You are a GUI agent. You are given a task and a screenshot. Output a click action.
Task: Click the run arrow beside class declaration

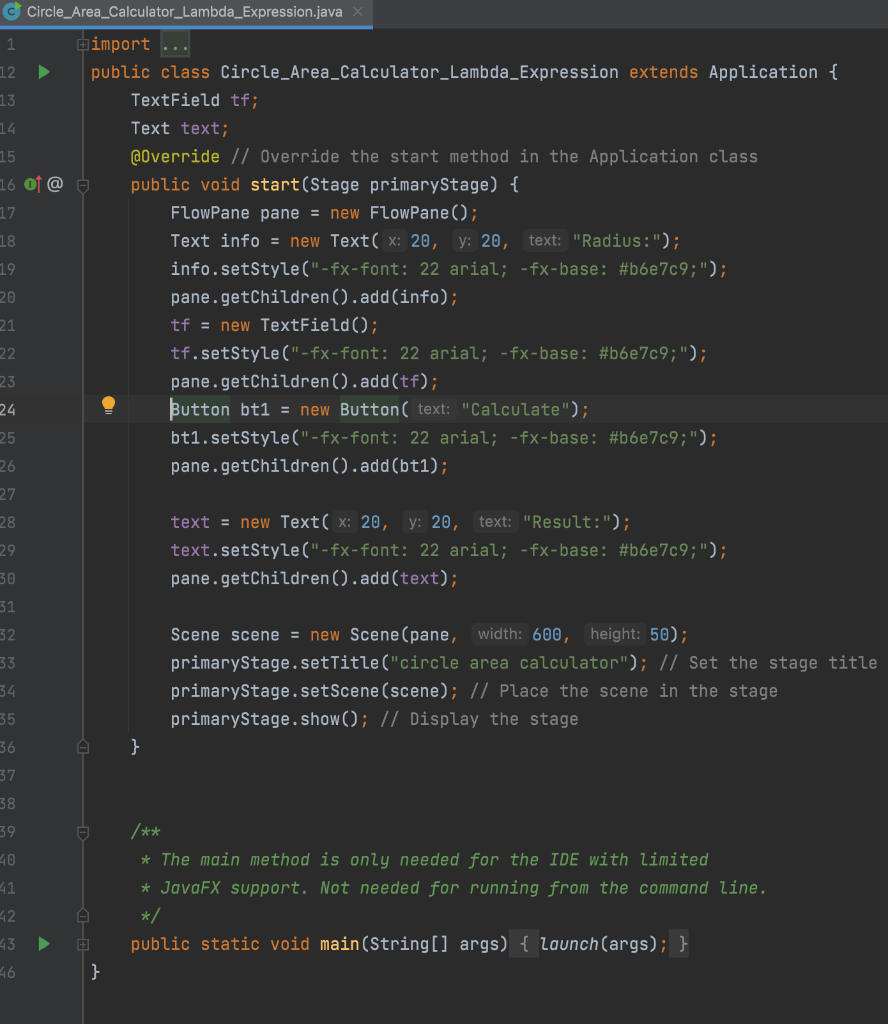click(44, 72)
